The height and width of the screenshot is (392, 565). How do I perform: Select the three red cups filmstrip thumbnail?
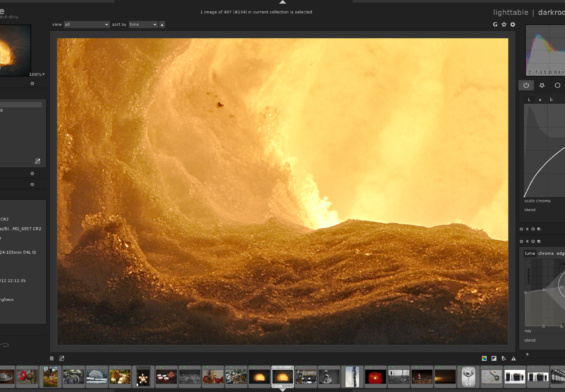coord(166,377)
